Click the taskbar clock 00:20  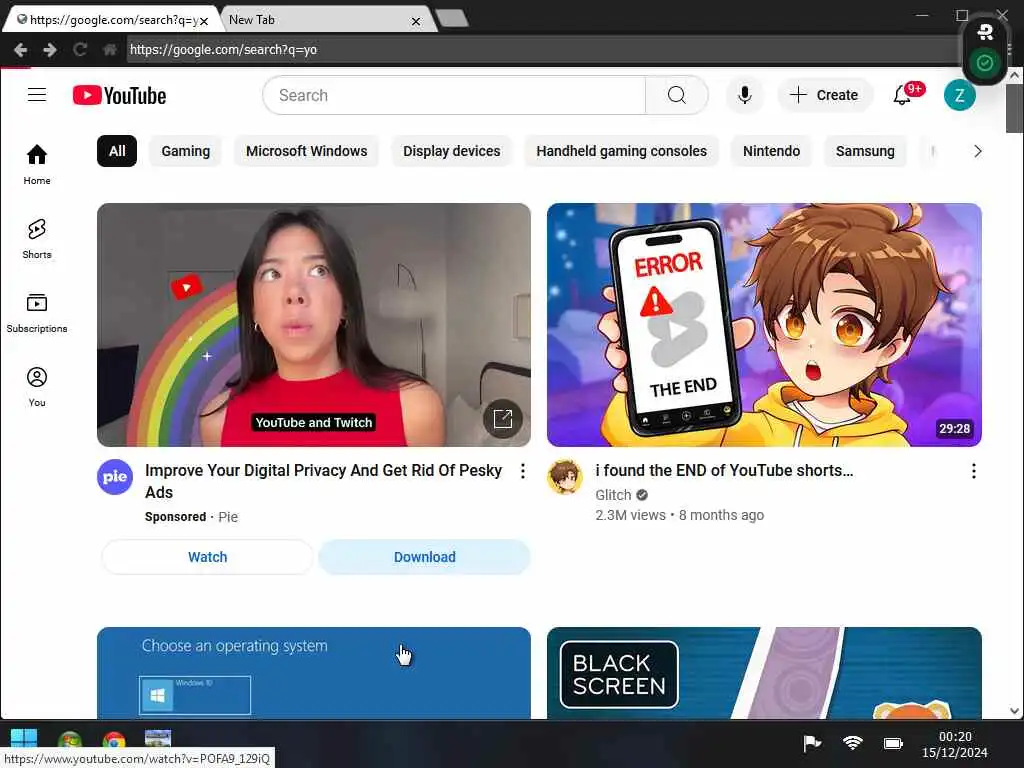pos(955,737)
